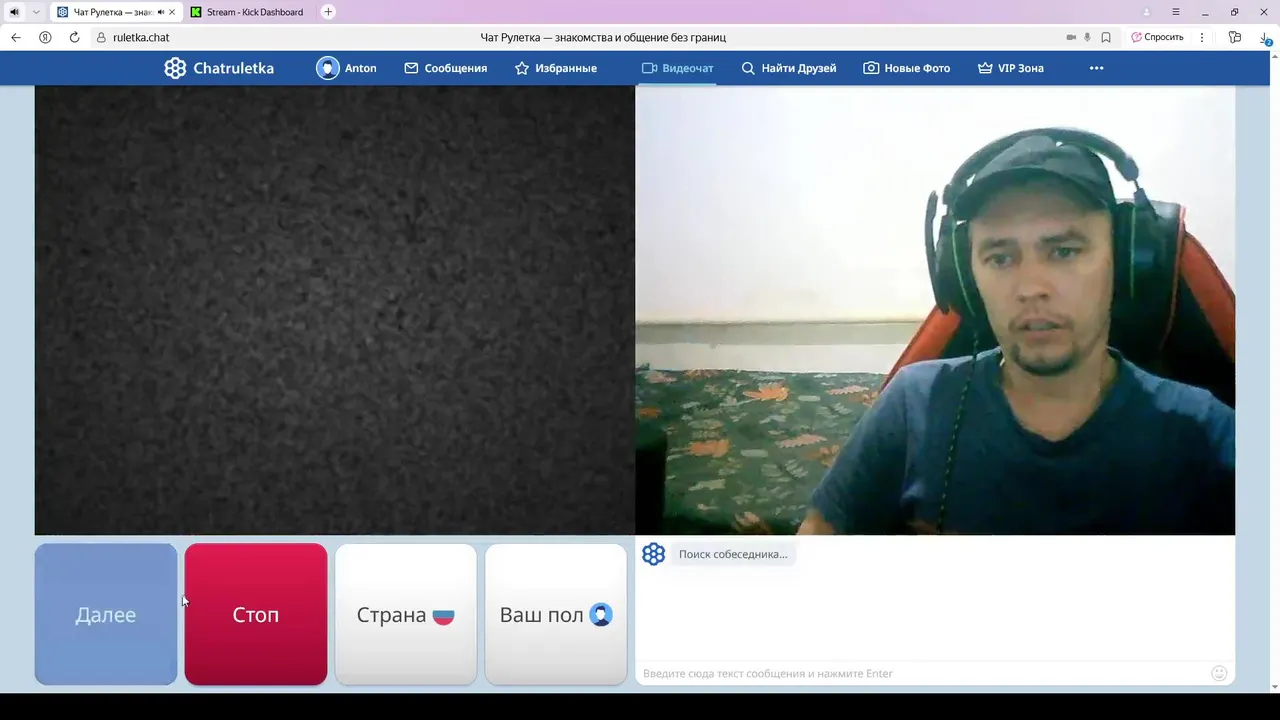Go back with browser back arrow

tap(16, 37)
